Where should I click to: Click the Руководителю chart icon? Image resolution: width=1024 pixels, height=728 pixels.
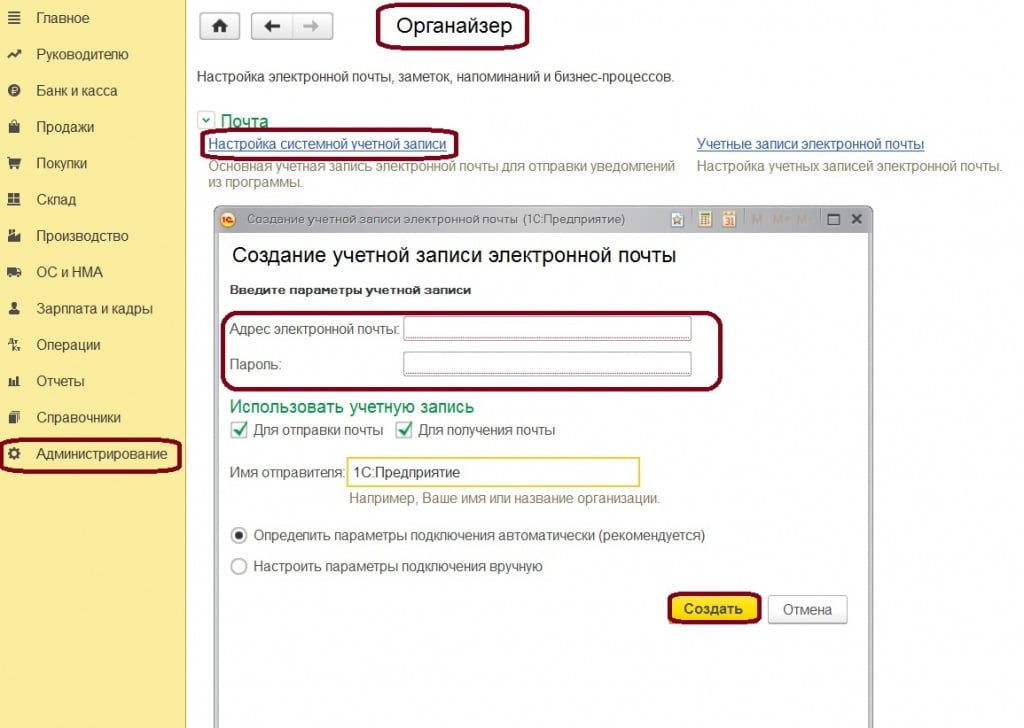coord(14,54)
